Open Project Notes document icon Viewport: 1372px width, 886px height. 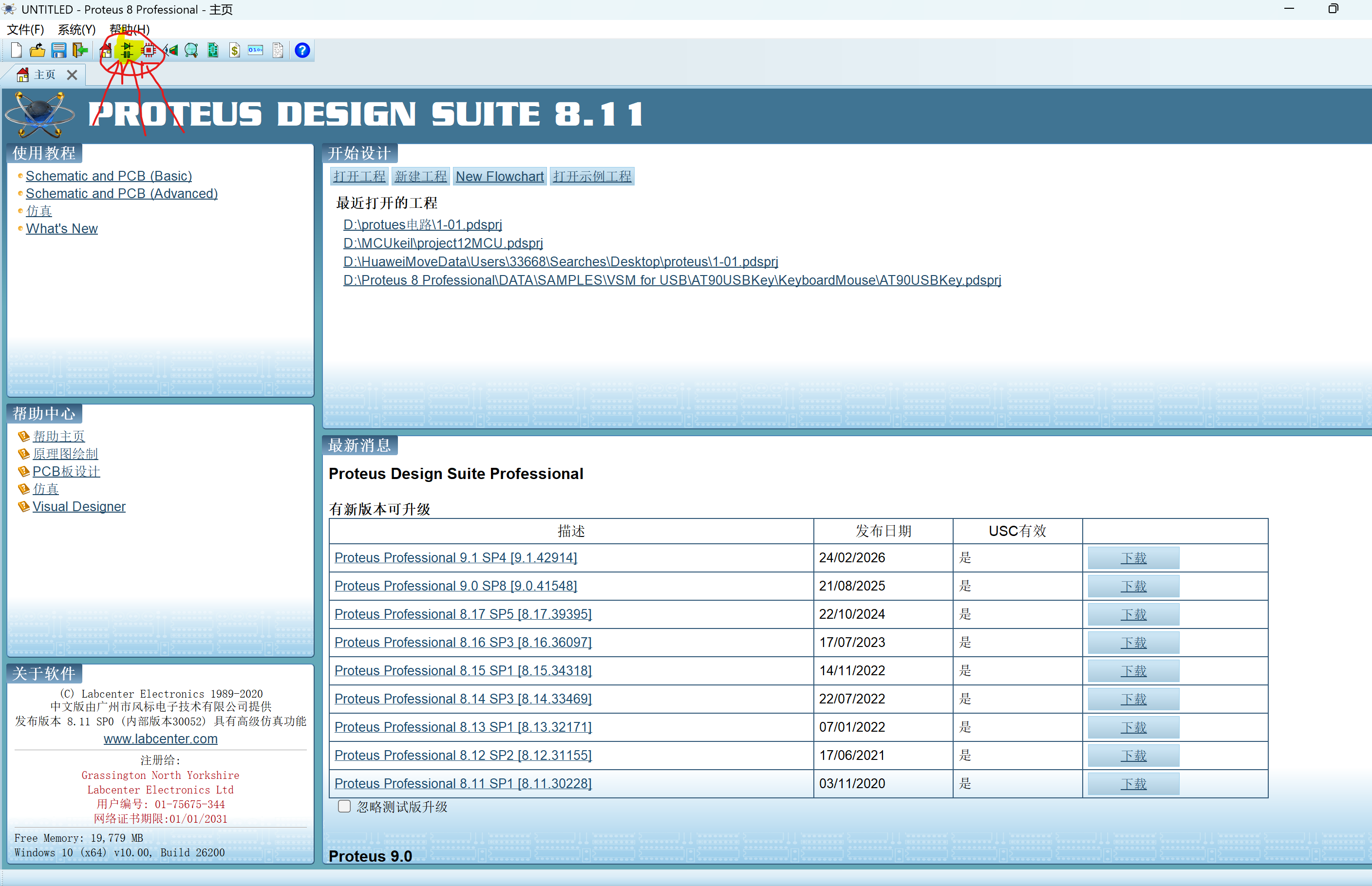(x=278, y=51)
